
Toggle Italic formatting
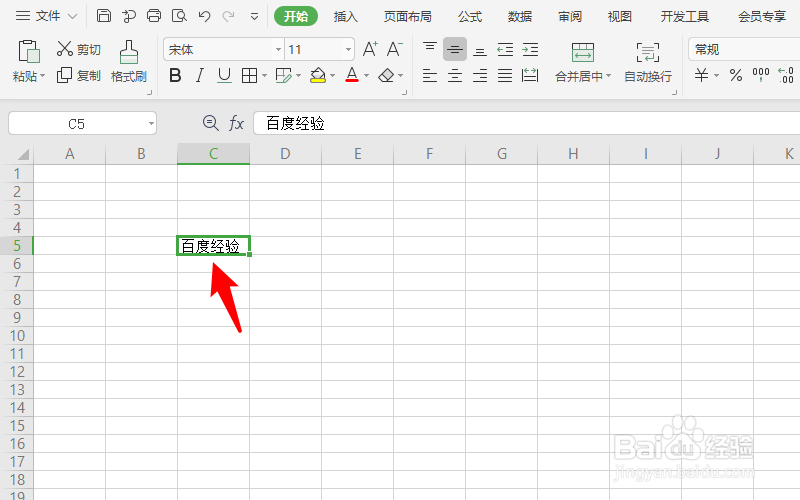point(199,76)
